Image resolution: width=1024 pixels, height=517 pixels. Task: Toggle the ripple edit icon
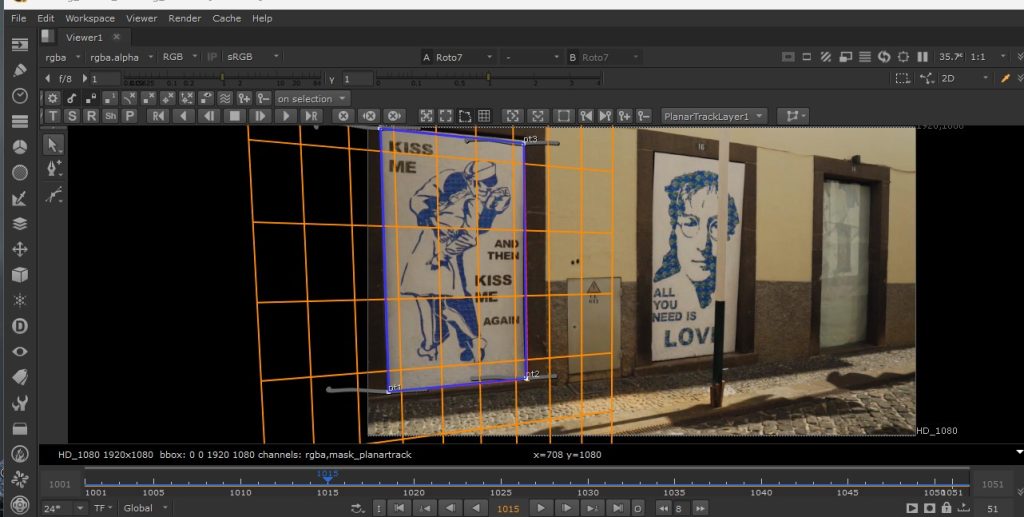[225, 99]
